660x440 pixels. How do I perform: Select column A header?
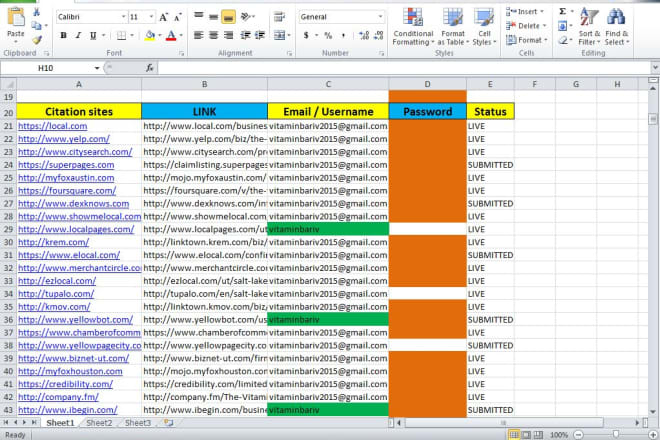(x=79, y=84)
